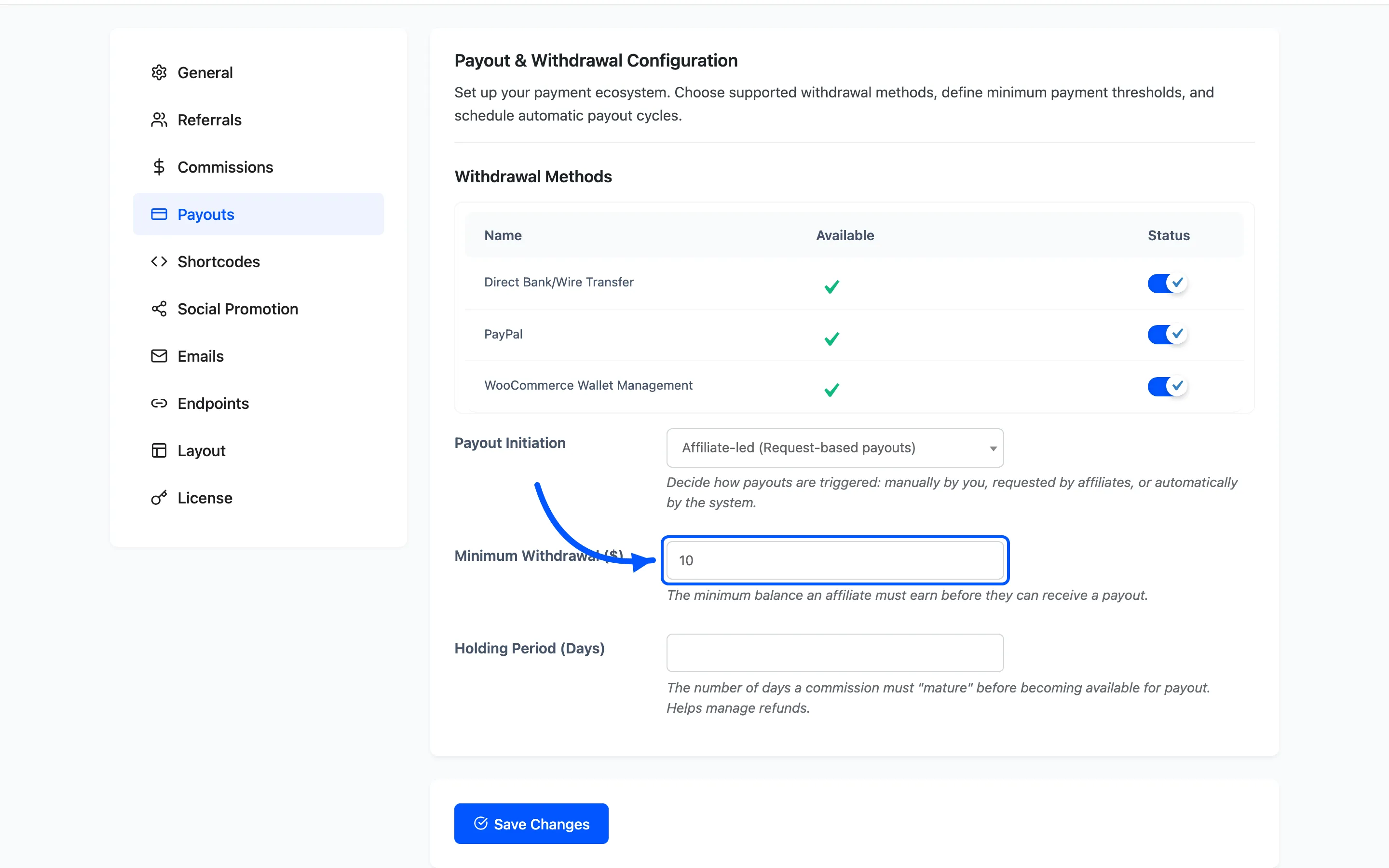Click the Shortcodes code brackets icon

pos(159,261)
